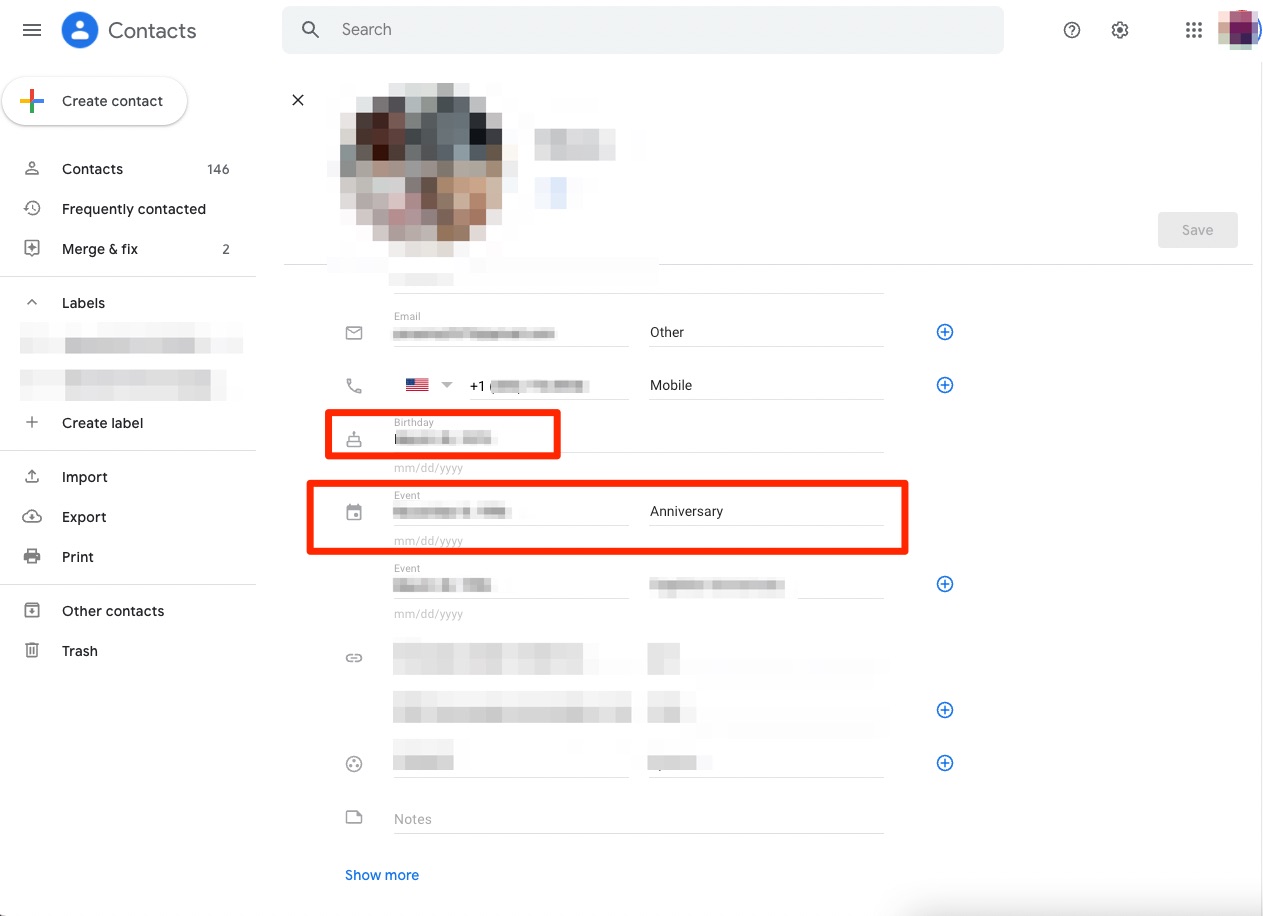1263x916 pixels.
Task: Click the event calendar icon
Action: tap(354, 510)
